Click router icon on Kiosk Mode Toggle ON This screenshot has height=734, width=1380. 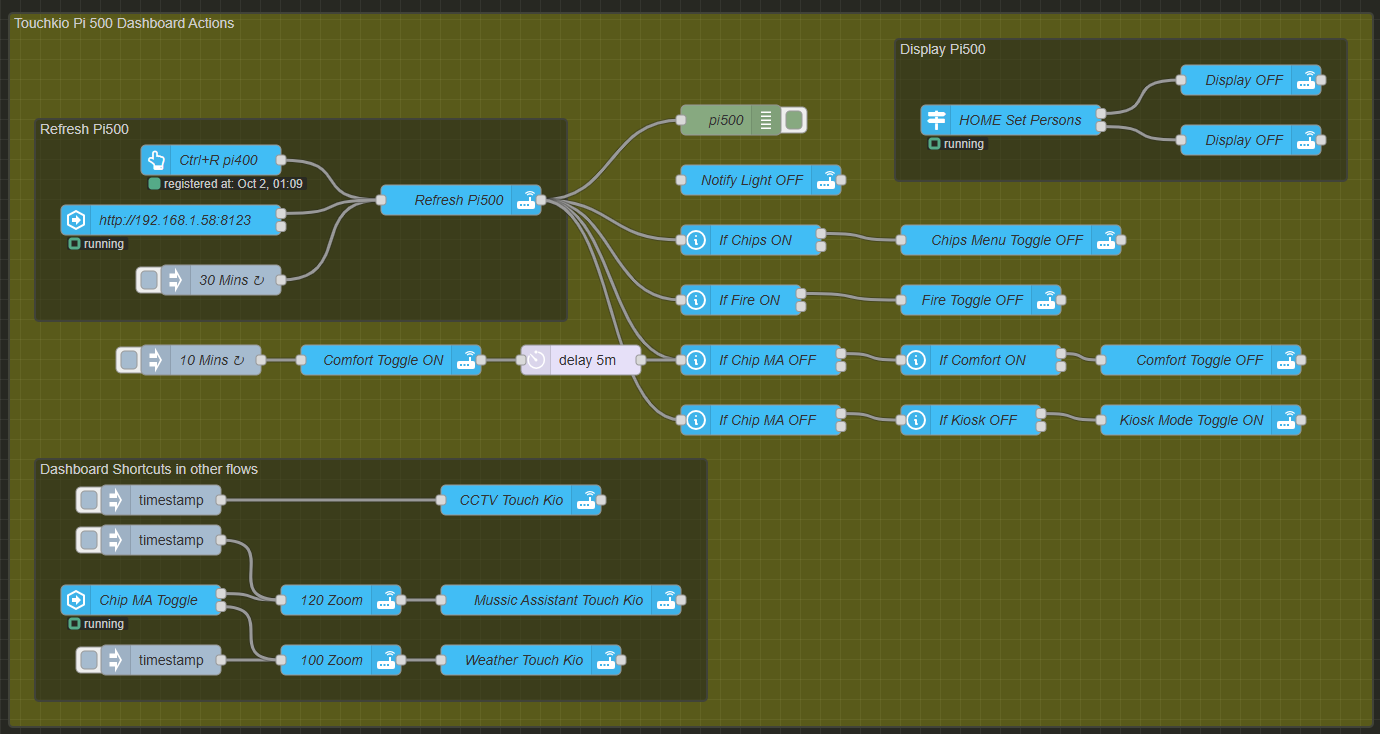coord(1286,420)
